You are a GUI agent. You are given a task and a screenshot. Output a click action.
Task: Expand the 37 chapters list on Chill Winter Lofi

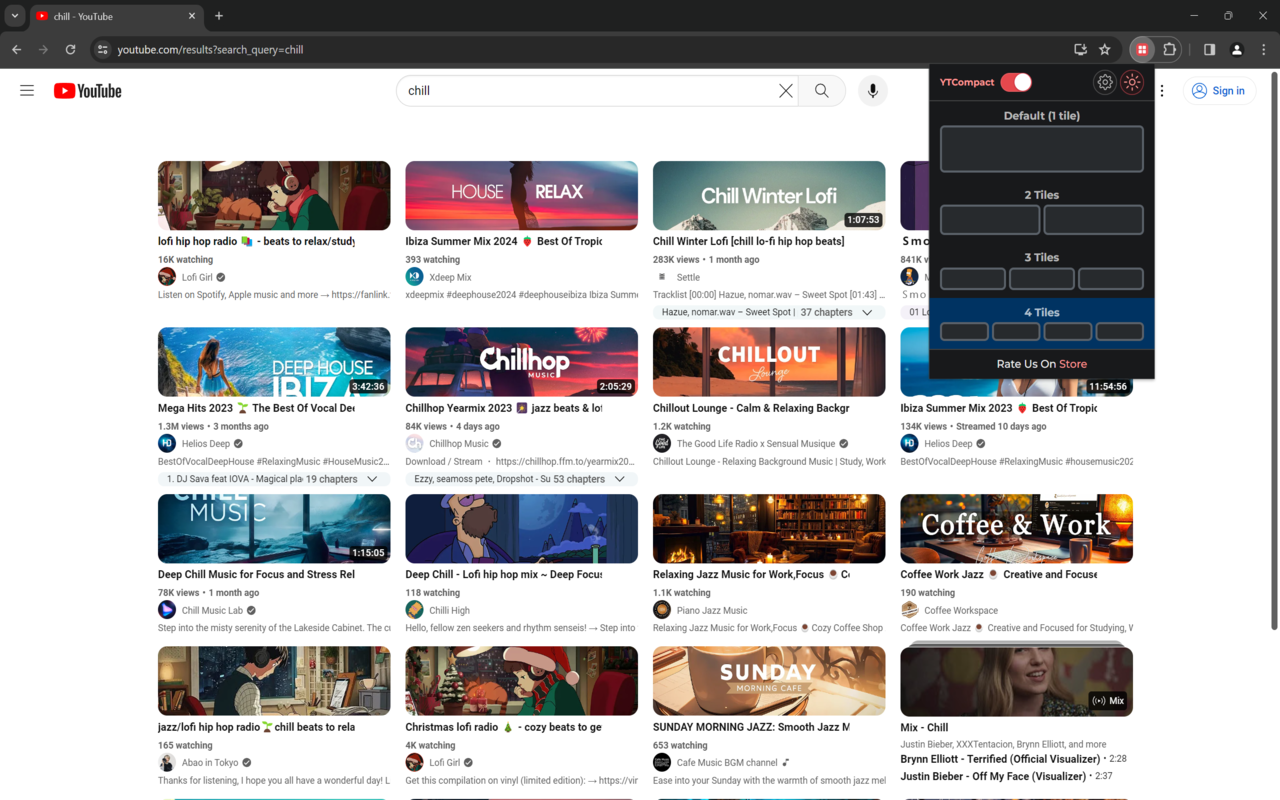pos(870,312)
